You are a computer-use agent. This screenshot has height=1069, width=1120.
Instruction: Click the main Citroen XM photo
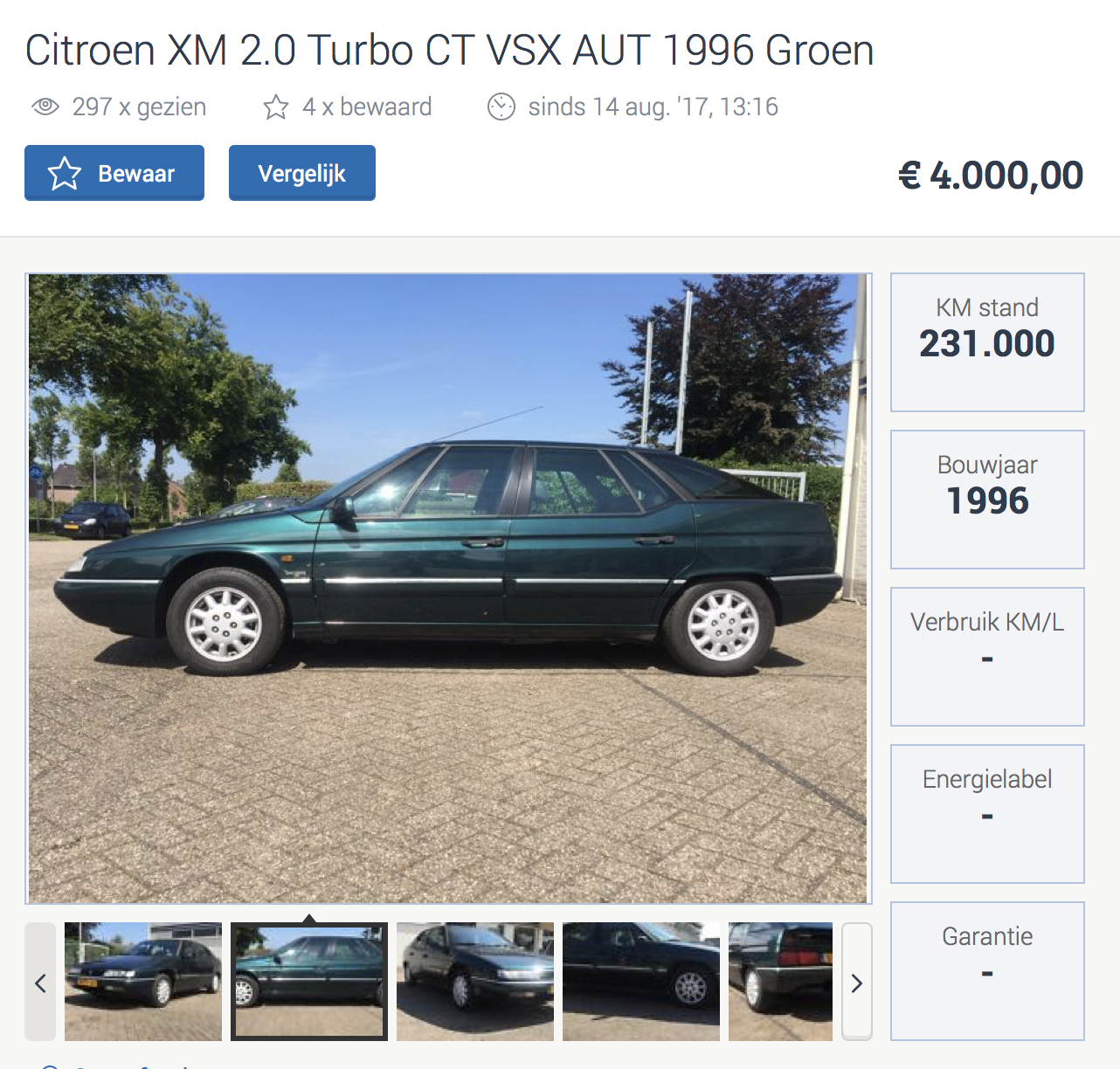(x=448, y=589)
